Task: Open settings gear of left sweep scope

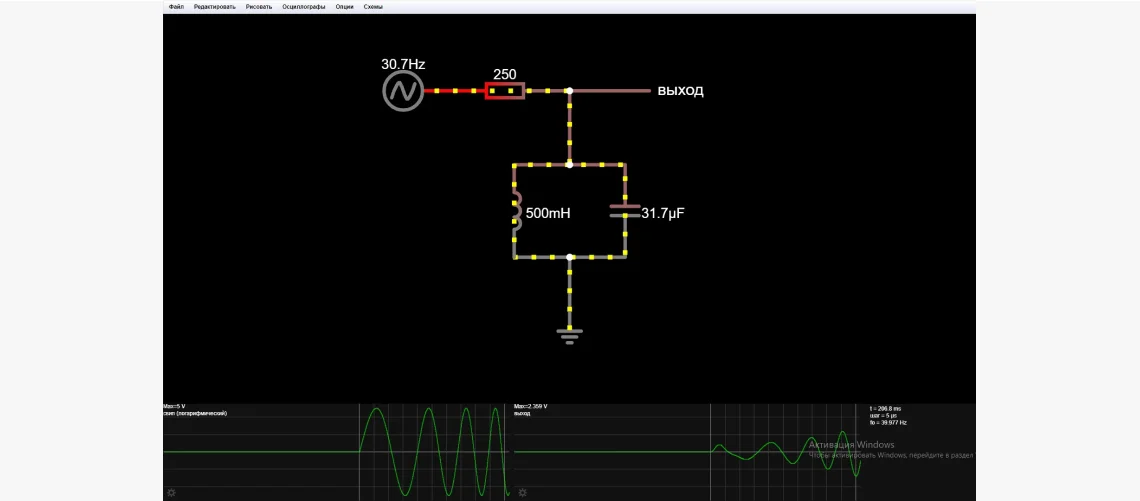Action: point(171,493)
